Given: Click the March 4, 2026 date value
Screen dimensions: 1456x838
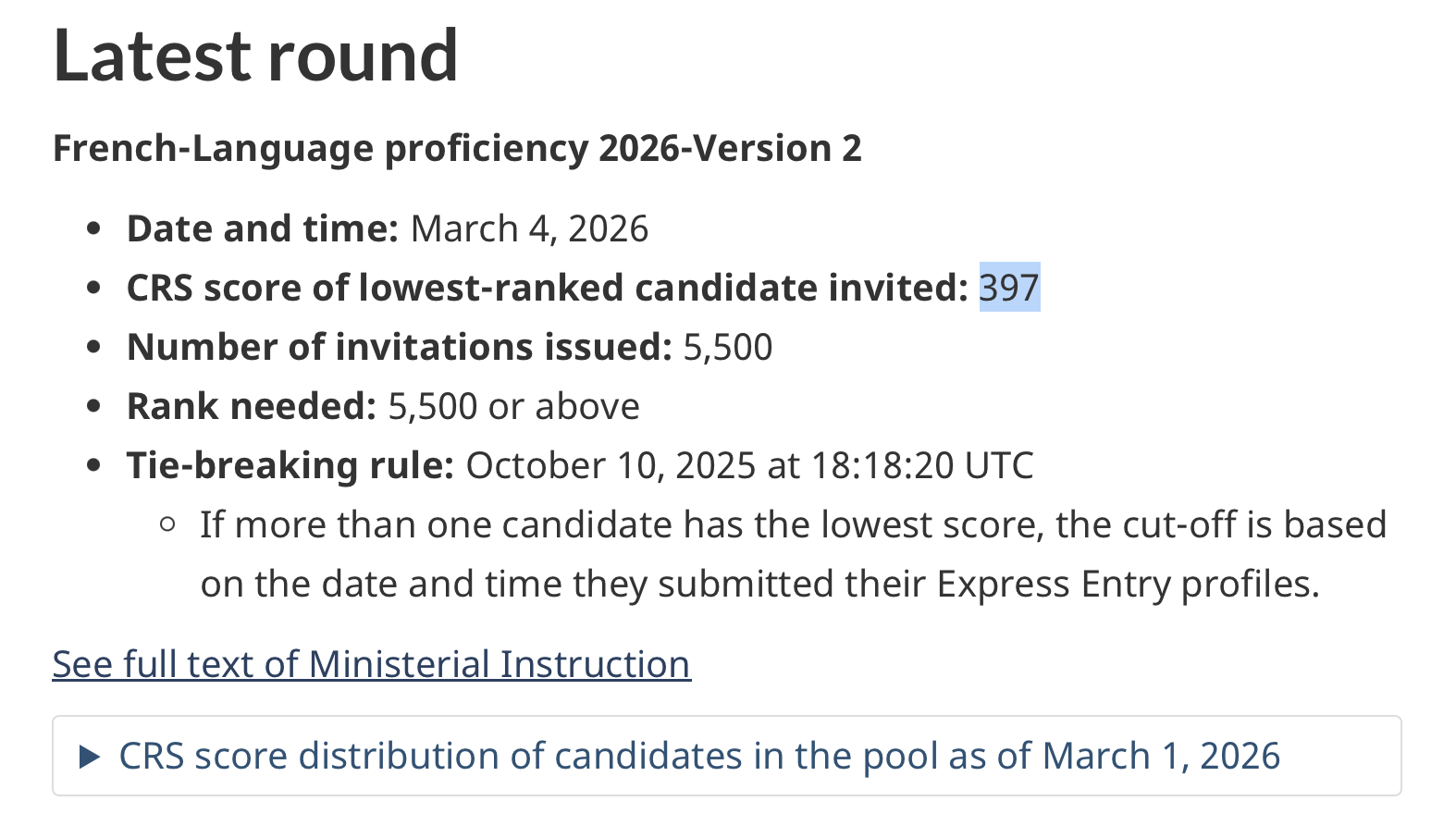Looking at the screenshot, I should pos(529,228).
